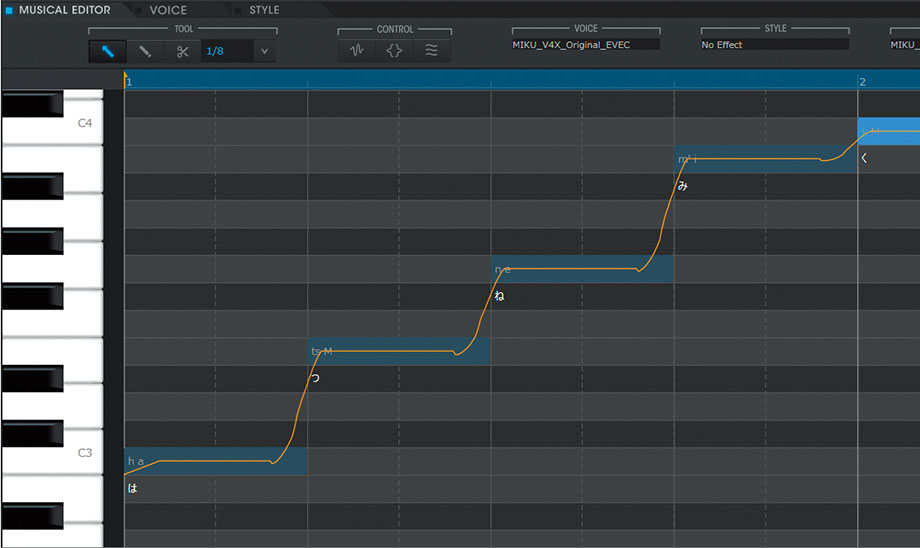The height and width of the screenshot is (548, 920).
Task: Select the scissors cut tool
Action: click(x=182, y=52)
